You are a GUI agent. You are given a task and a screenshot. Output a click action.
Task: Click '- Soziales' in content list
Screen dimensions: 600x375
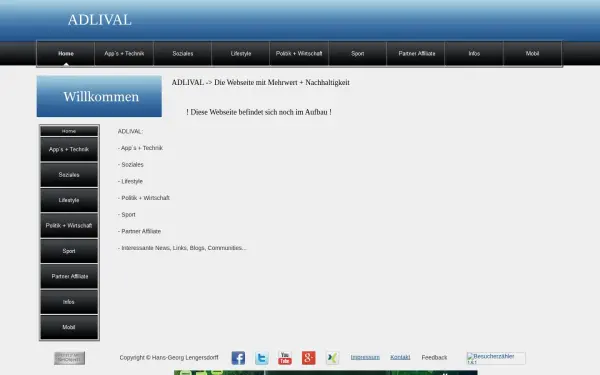(x=131, y=165)
